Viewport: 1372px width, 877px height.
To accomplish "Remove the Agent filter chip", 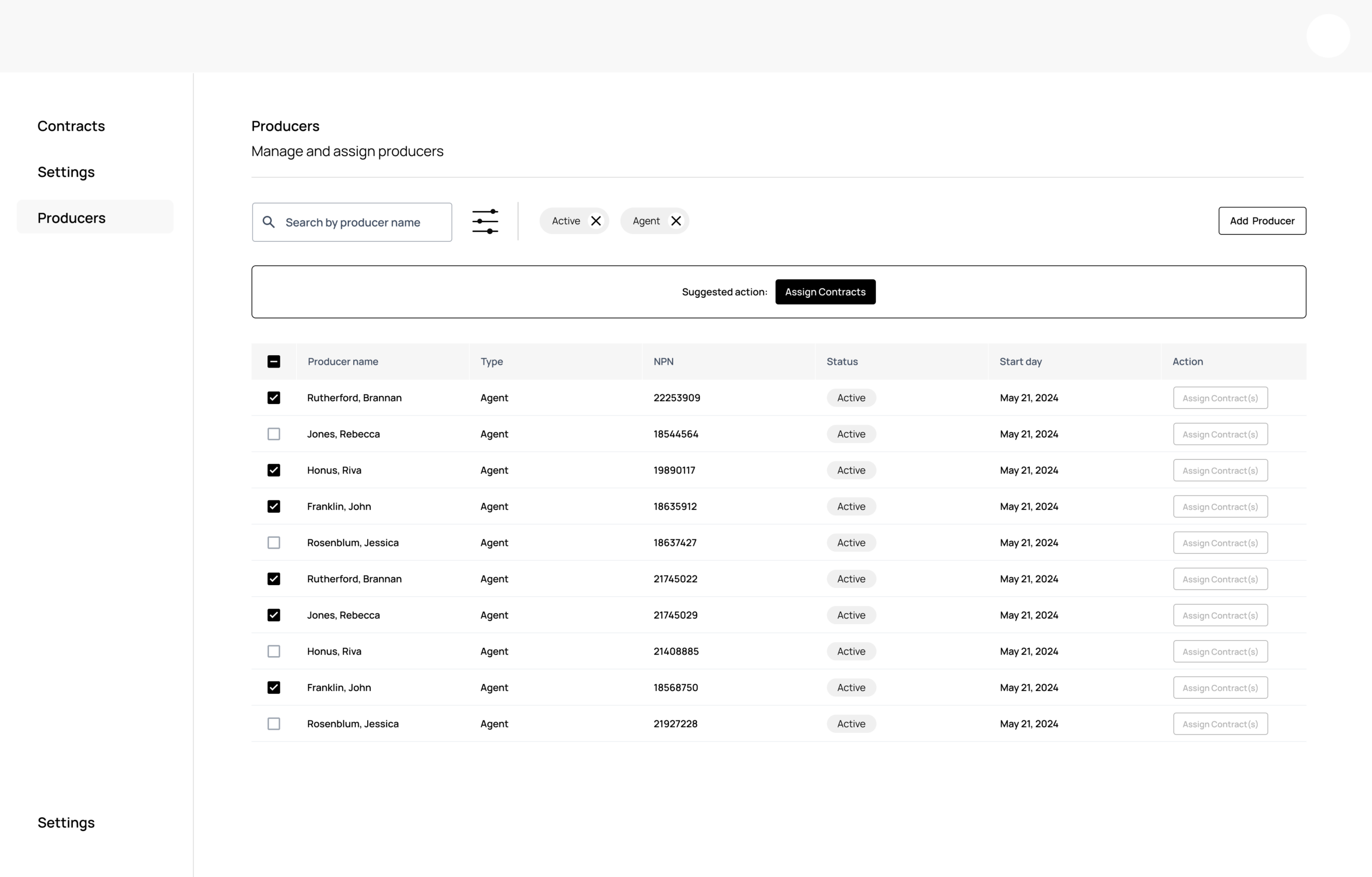I will 676,221.
